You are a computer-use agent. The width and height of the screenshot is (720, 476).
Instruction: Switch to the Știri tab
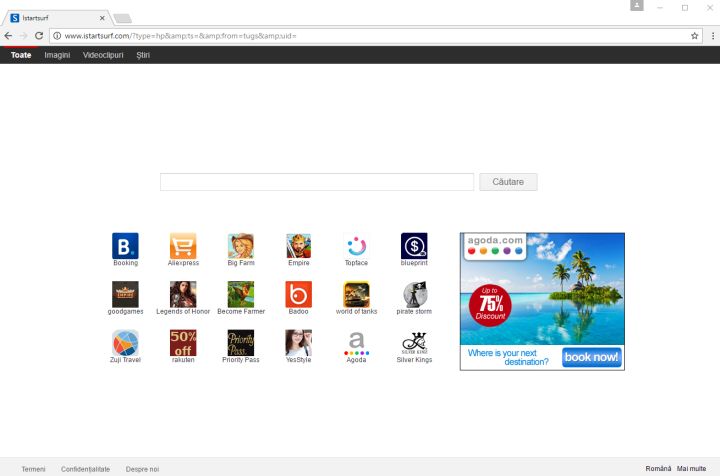(143, 55)
